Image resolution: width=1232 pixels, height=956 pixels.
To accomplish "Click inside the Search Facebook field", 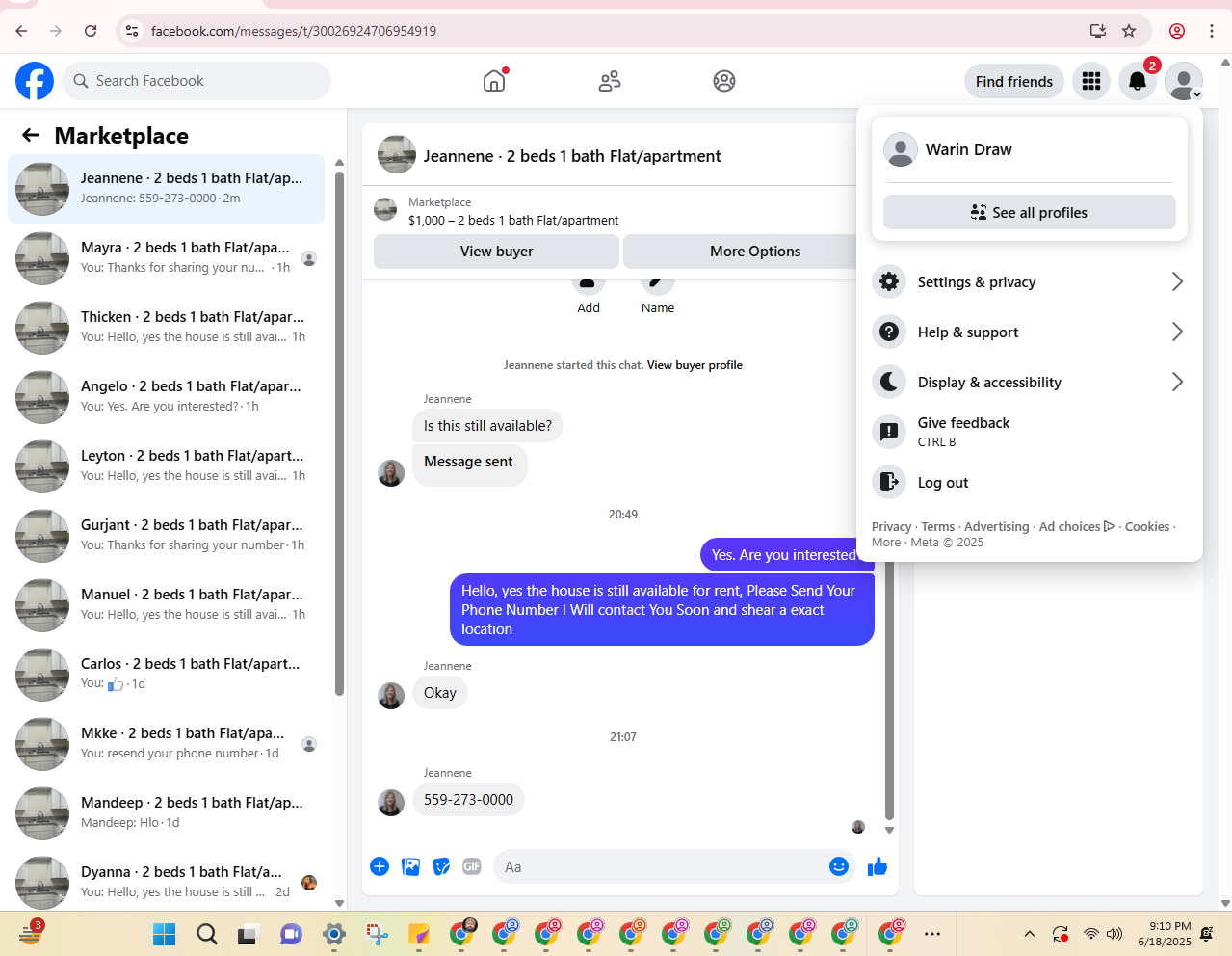I will [197, 81].
